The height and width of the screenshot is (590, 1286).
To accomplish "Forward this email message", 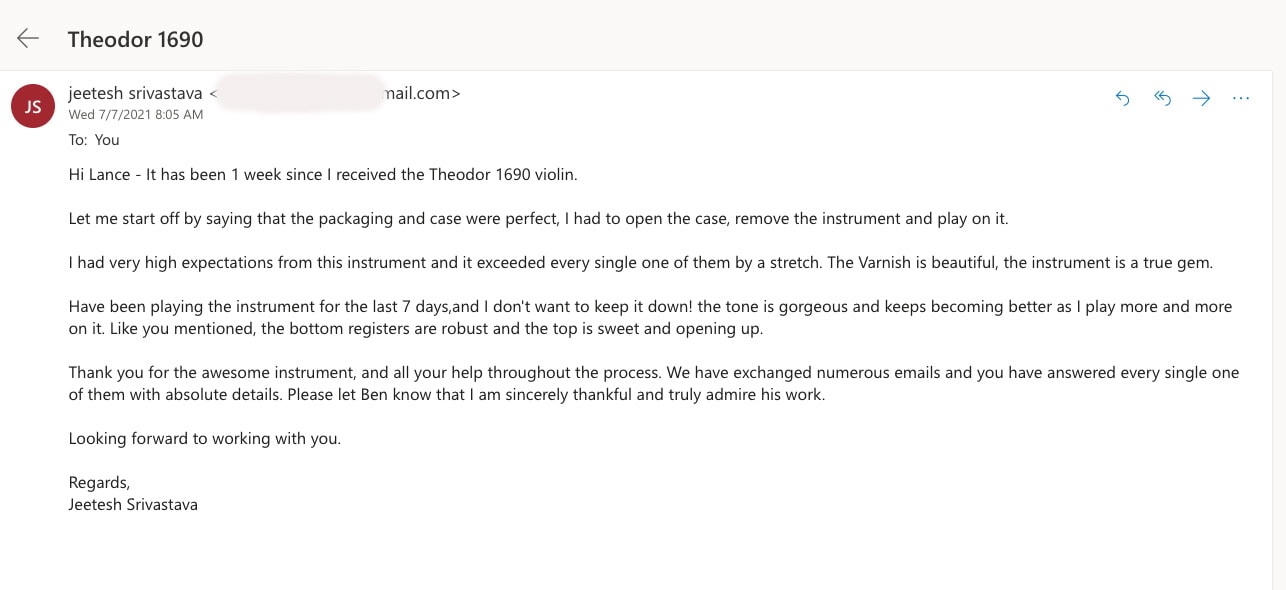I will tap(1201, 98).
